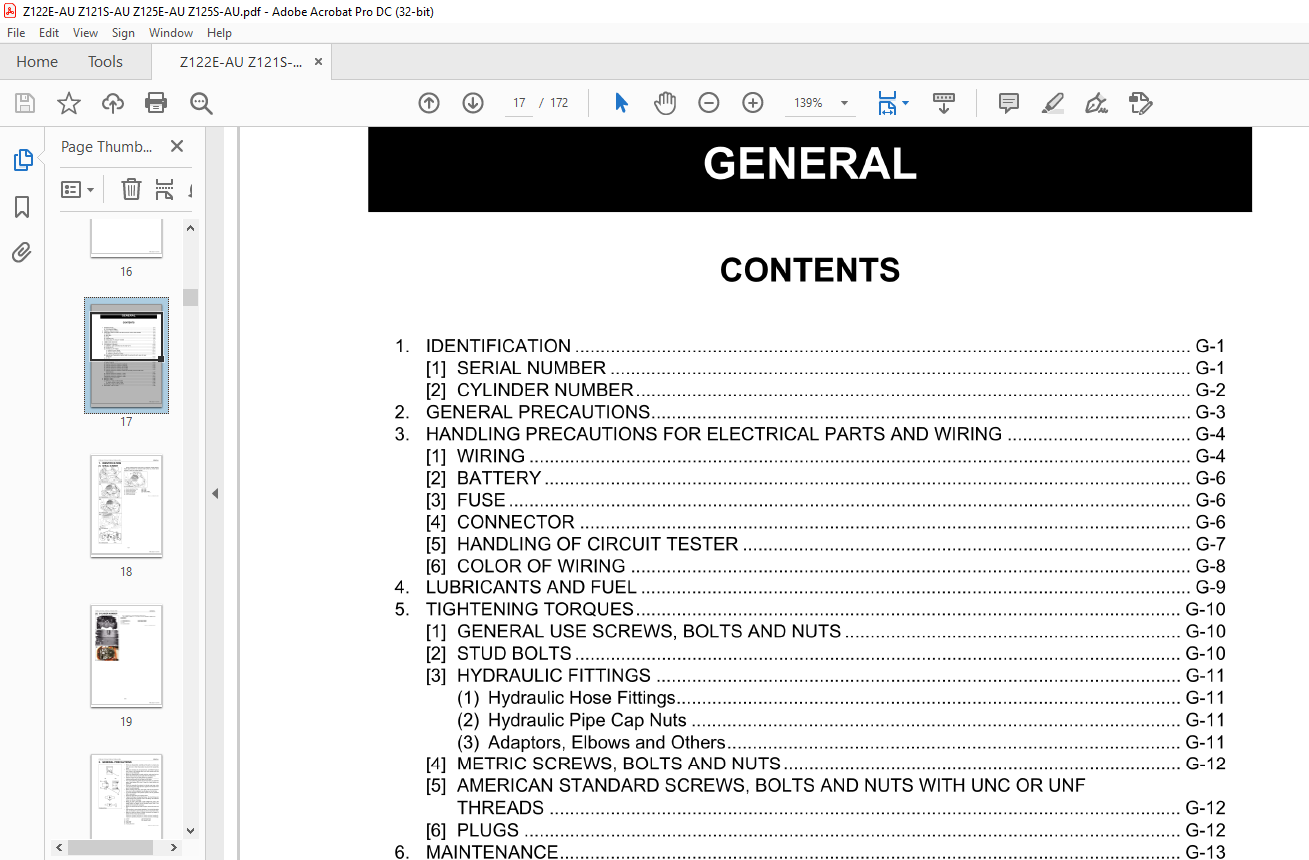
Task: Click the PLUGS contents entry
Action: pyautogui.click(x=826, y=830)
